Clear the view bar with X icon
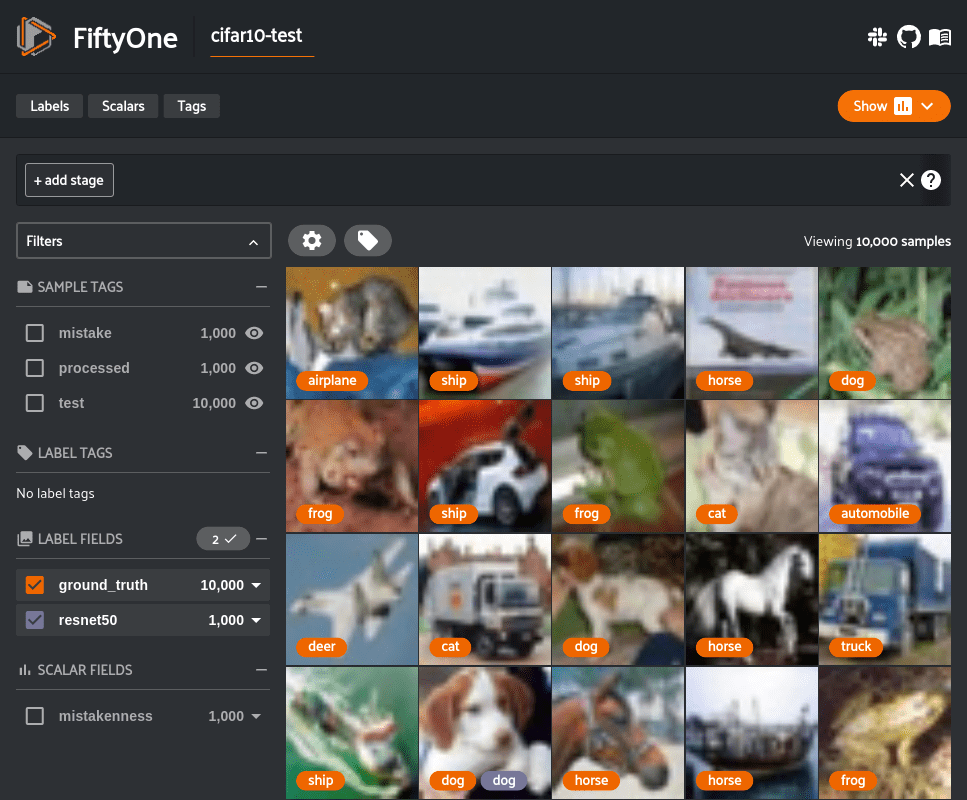The width and height of the screenshot is (967, 800). pyautogui.click(x=907, y=180)
